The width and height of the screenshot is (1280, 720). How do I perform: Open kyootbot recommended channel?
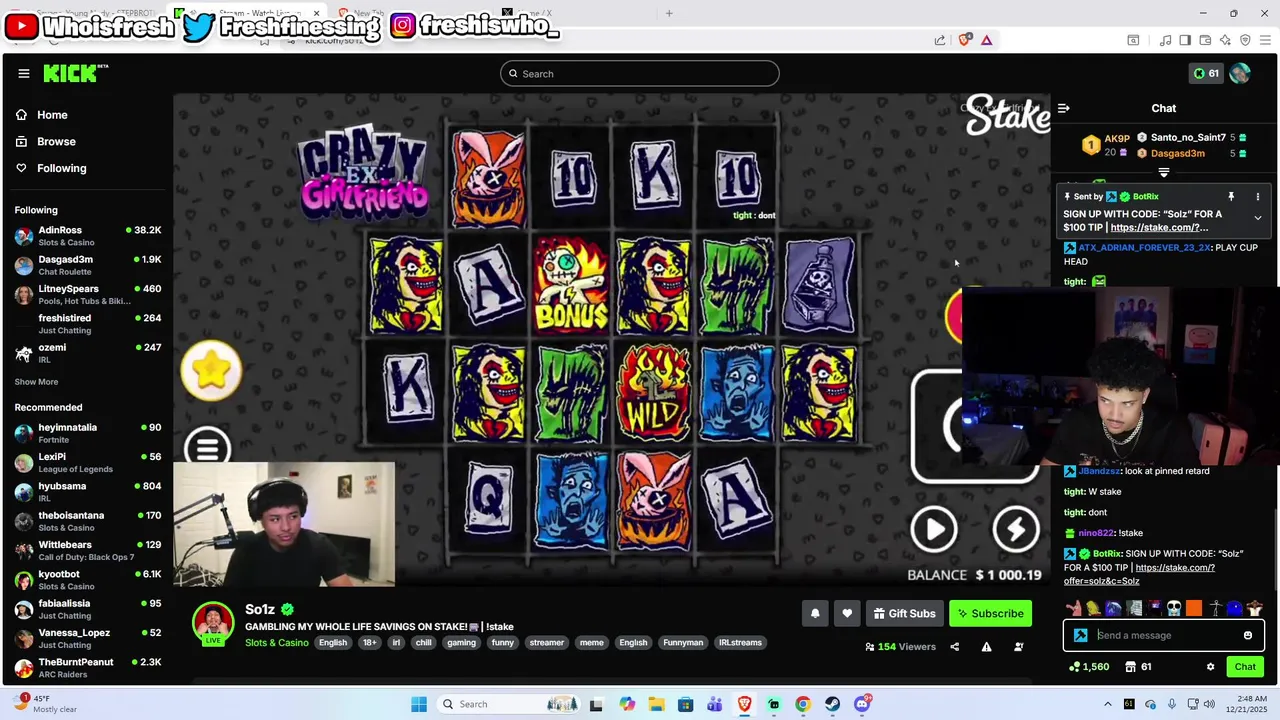88,580
